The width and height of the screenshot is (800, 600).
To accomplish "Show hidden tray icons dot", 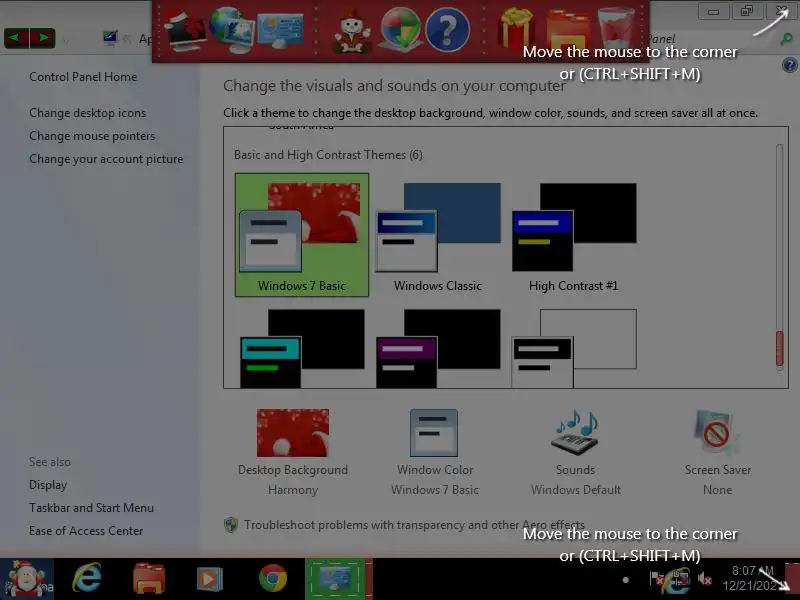I will (x=626, y=580).
